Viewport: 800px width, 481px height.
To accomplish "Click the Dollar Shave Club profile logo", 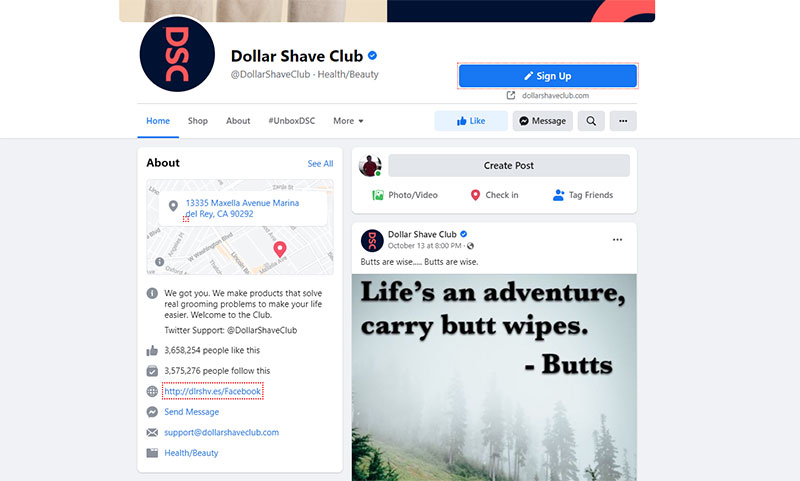I will coord(177,54).
